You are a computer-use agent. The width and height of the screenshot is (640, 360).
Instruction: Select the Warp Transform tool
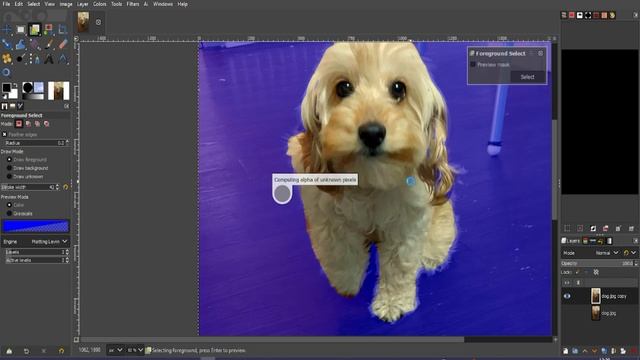tap(21, 44)
